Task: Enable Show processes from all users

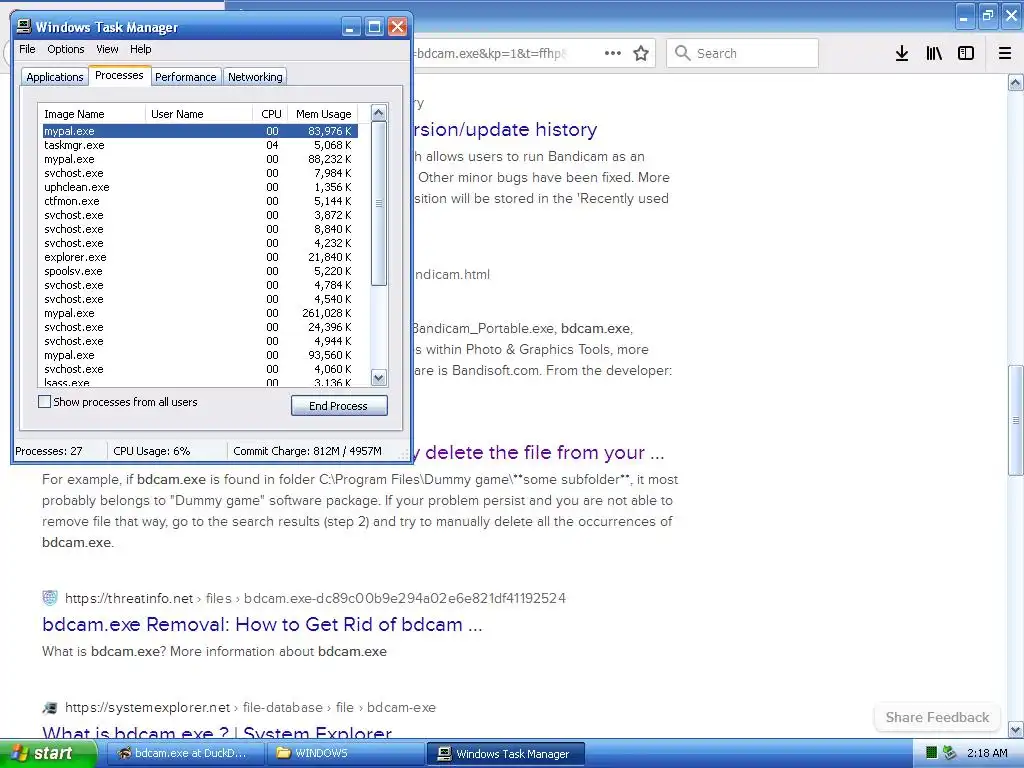Action: pyautogui.click(x=44, y=402)
